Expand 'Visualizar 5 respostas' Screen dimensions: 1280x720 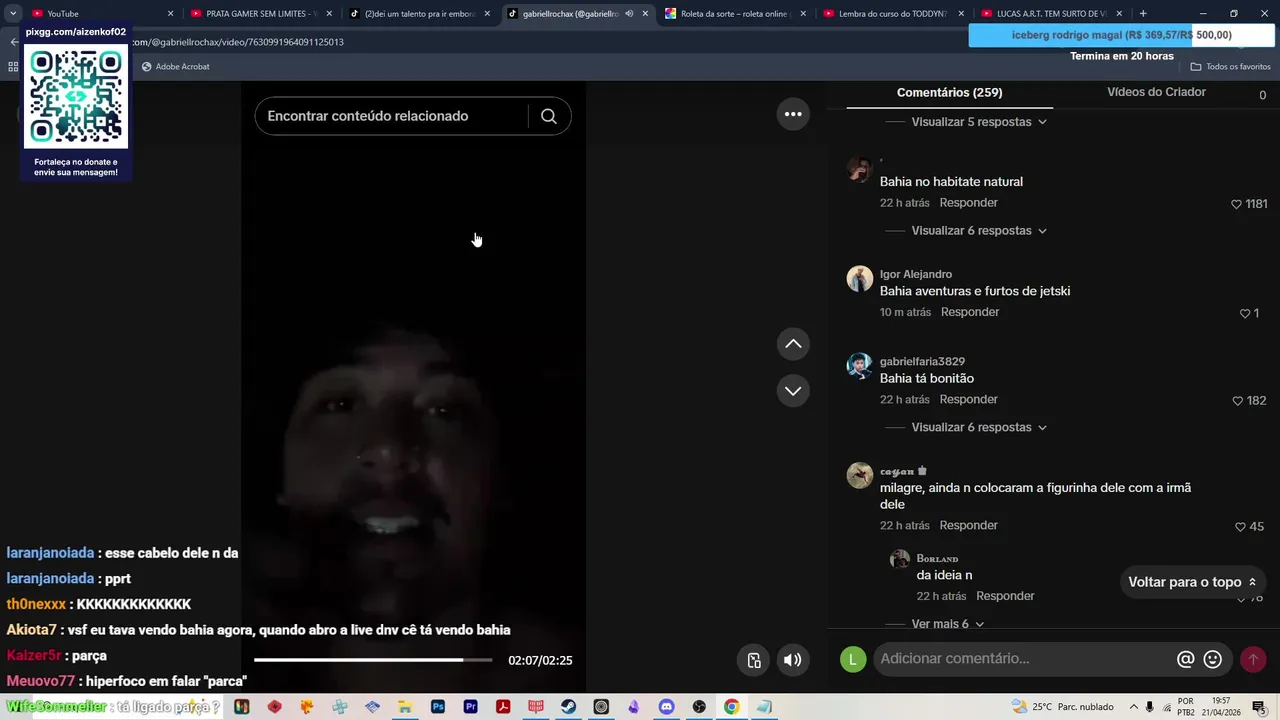978,122
